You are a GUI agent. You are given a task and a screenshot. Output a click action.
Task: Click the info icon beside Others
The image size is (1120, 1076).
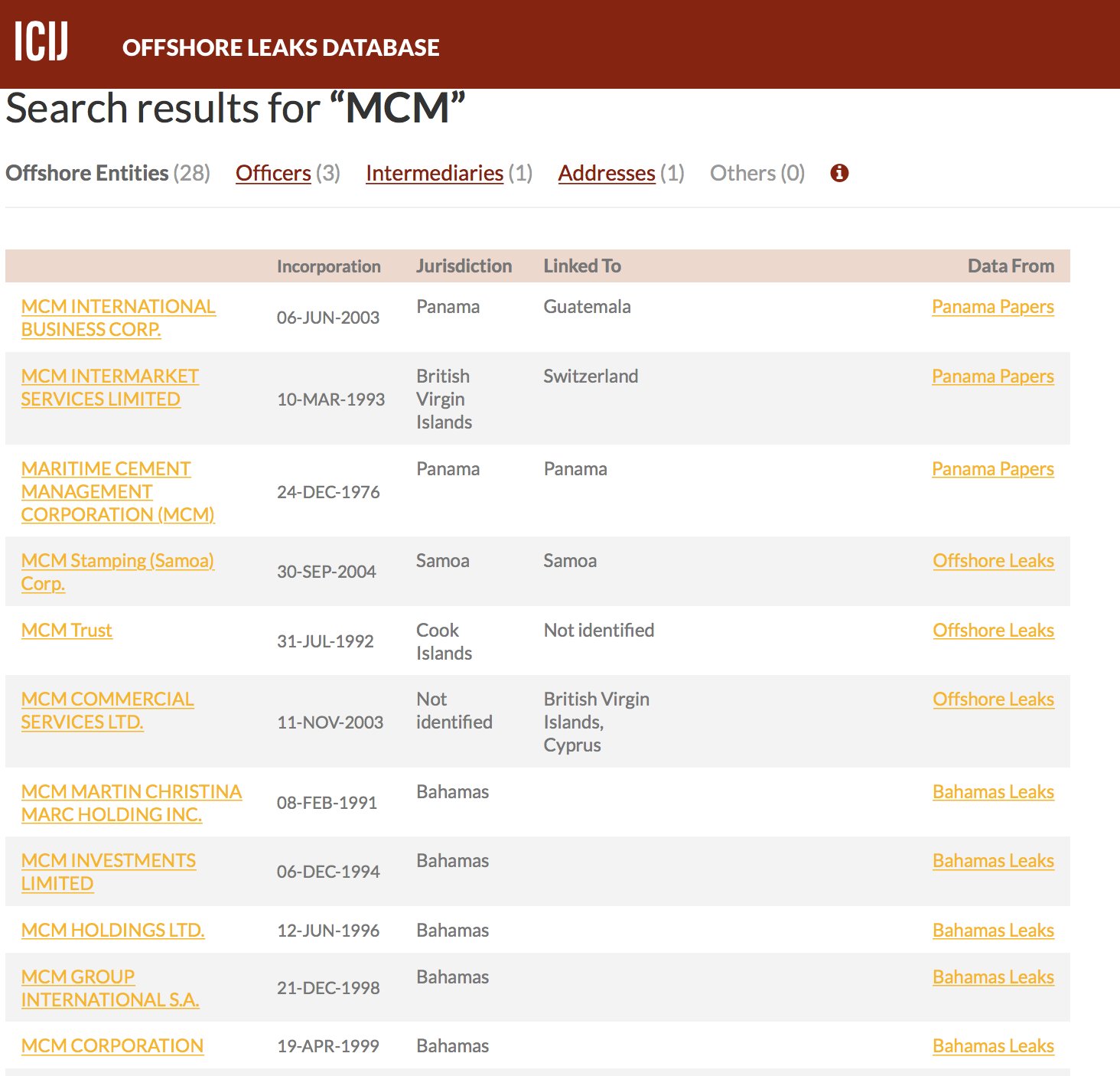[x=839, y=173]
